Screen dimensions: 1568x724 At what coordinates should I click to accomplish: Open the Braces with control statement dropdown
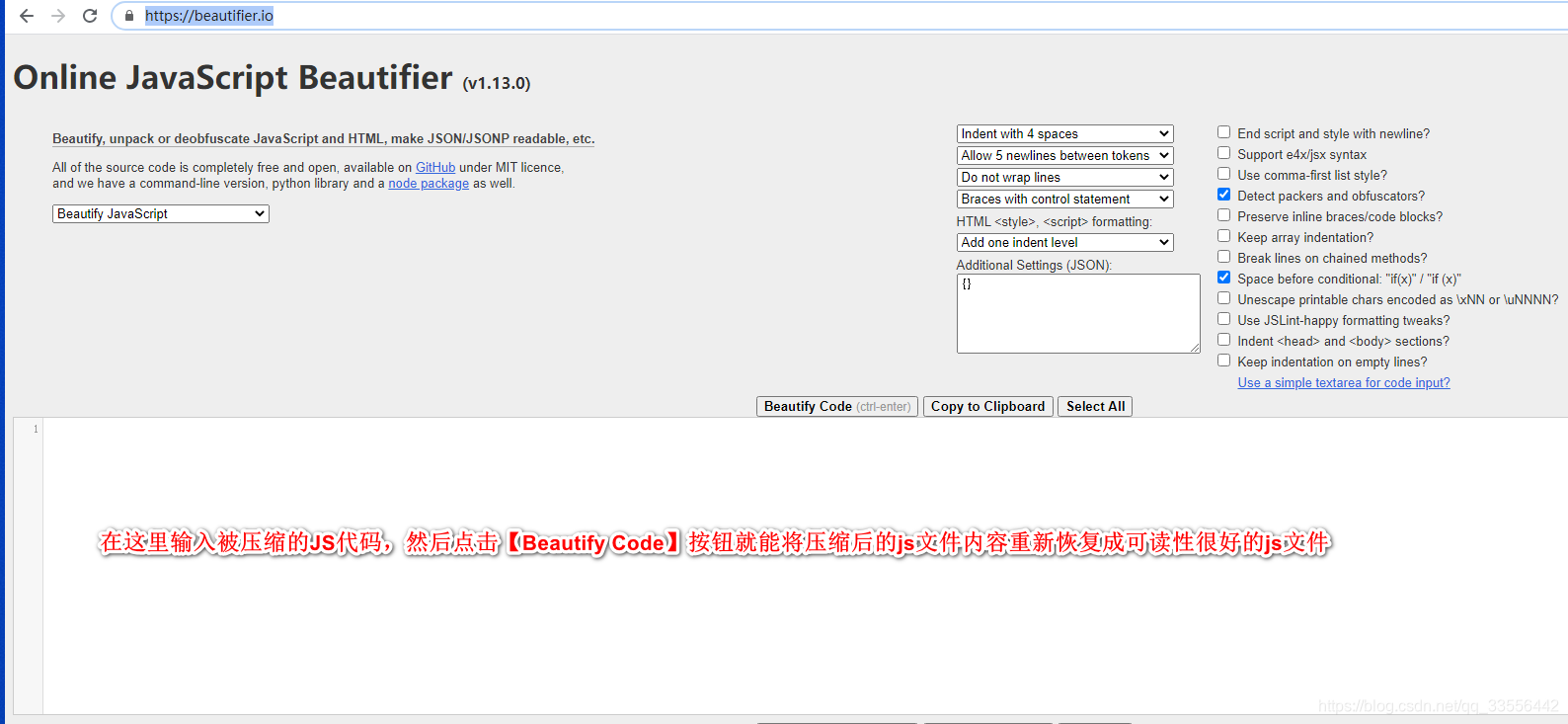(1064, 199)
